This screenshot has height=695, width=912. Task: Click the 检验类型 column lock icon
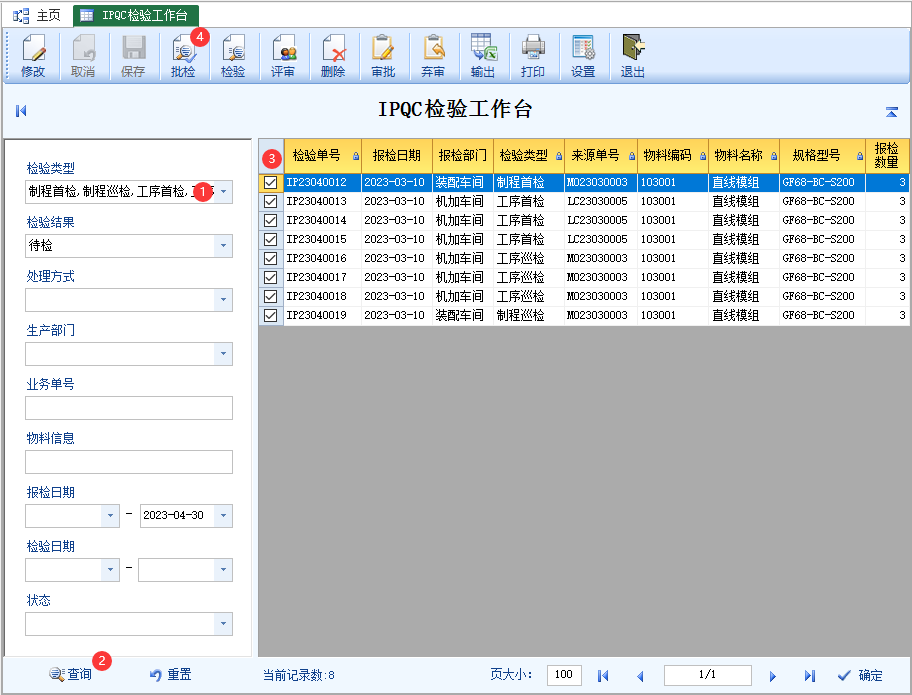(559, 156)
